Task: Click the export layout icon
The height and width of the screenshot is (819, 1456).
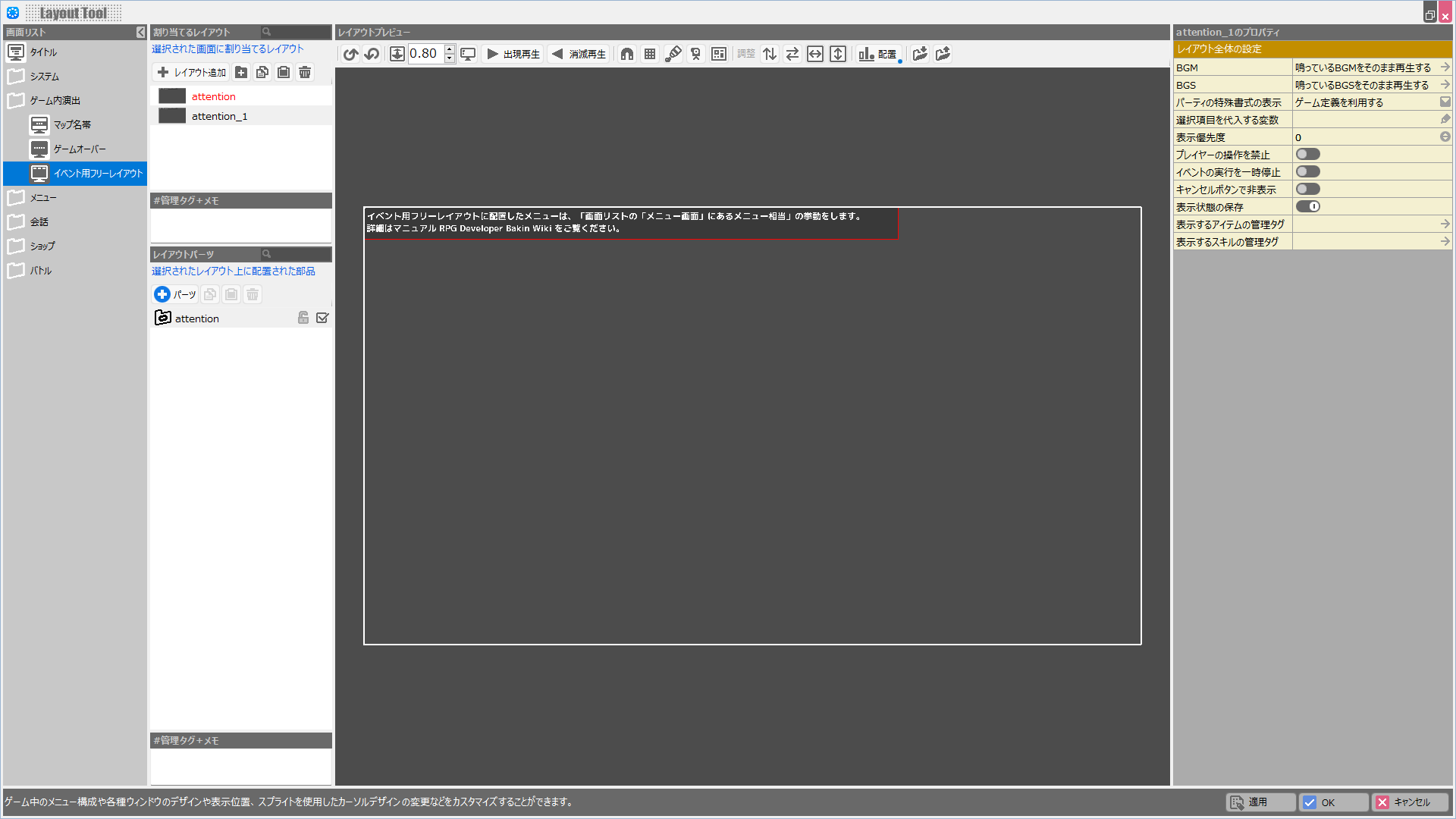Action: coord(943,54)
